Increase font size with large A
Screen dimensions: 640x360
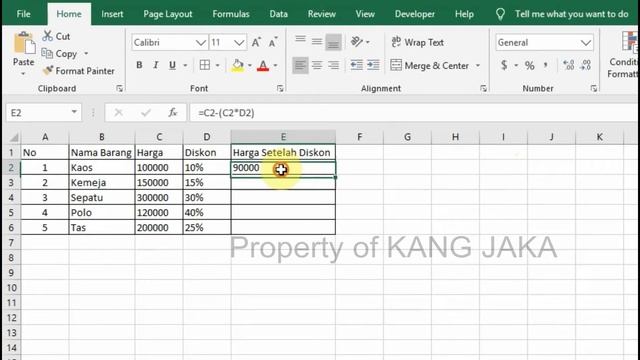tap(256, 42)
